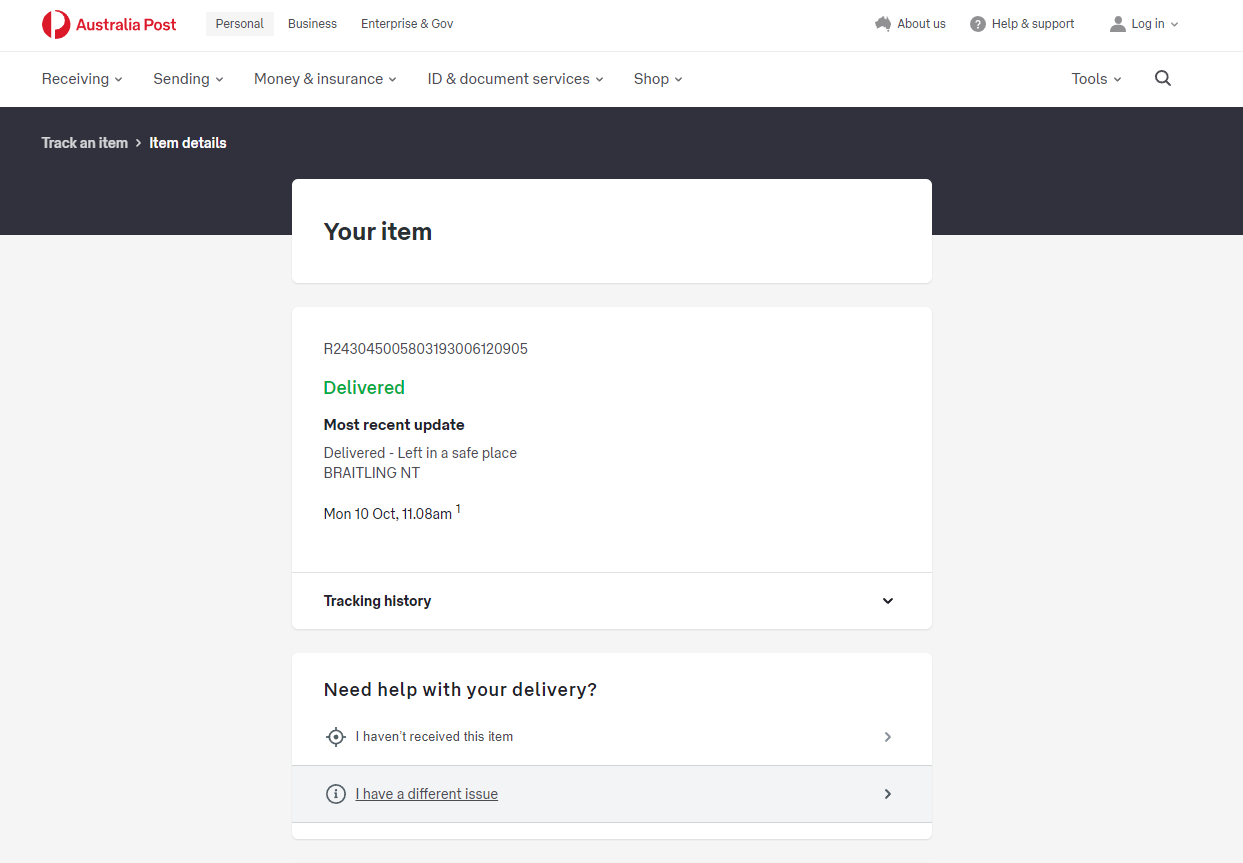
Task: Click I have a different issue link
Action: [427, 794]
